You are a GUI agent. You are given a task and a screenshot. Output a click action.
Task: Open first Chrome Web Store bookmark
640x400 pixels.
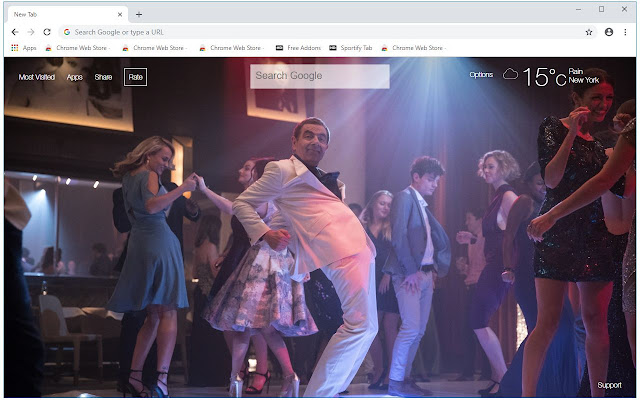pos(78,48)
